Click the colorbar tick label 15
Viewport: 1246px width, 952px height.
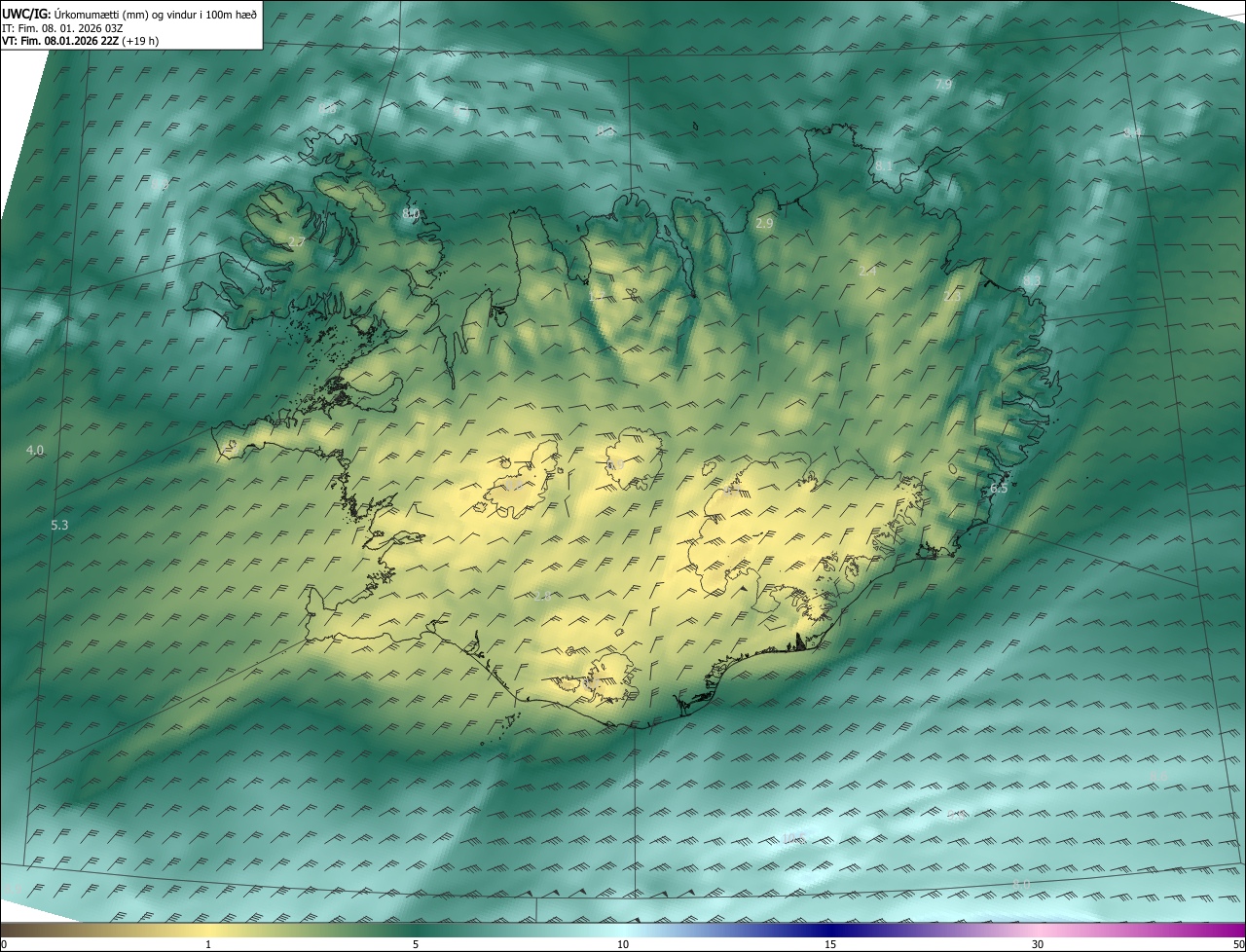(830, 944)
